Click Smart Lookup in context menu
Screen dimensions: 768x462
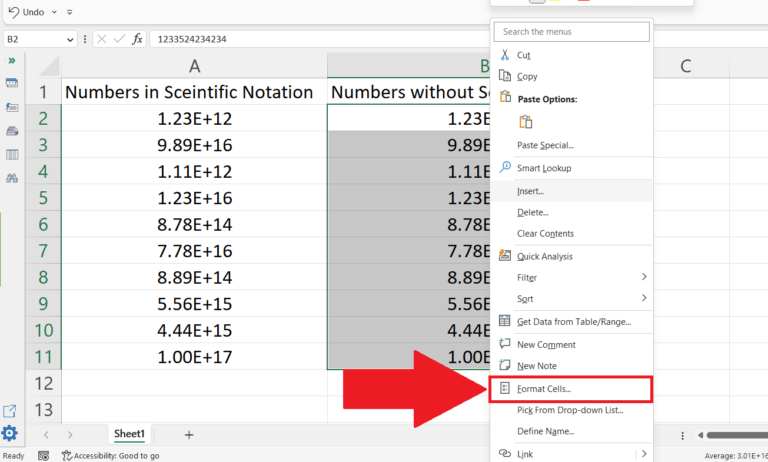point(544,167)
